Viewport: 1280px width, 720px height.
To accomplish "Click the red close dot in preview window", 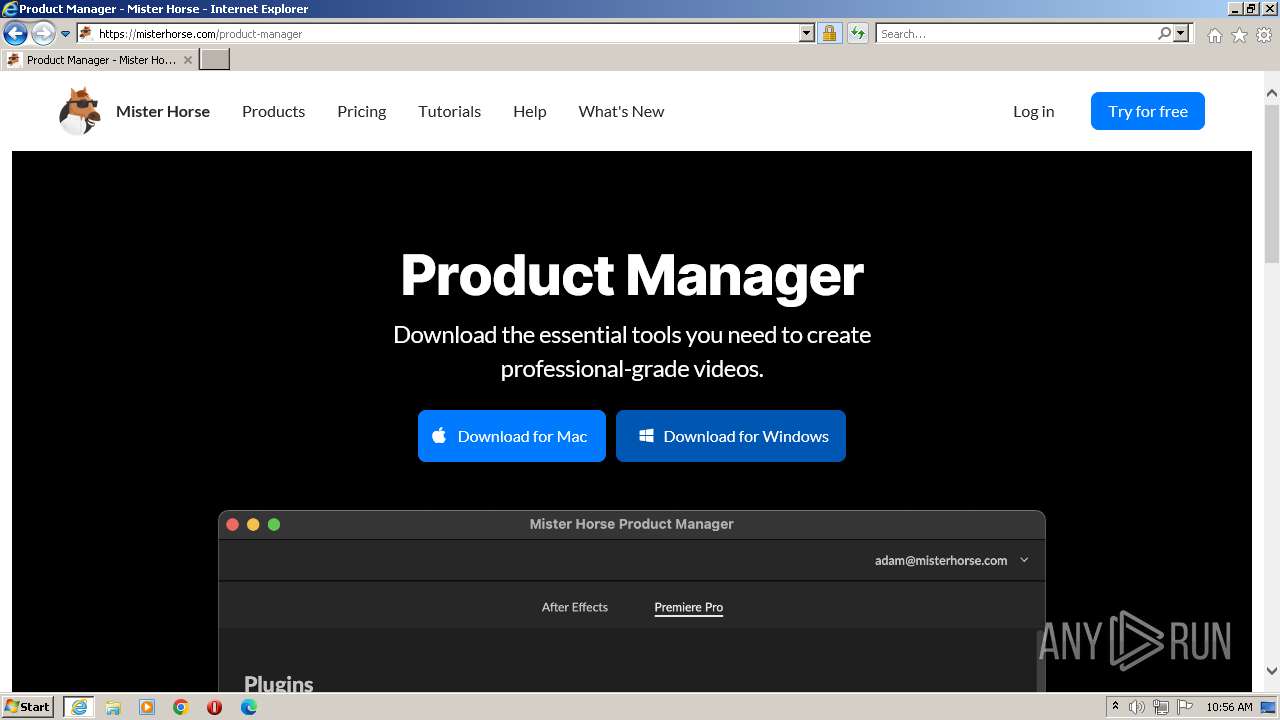I will pos(233,524).
